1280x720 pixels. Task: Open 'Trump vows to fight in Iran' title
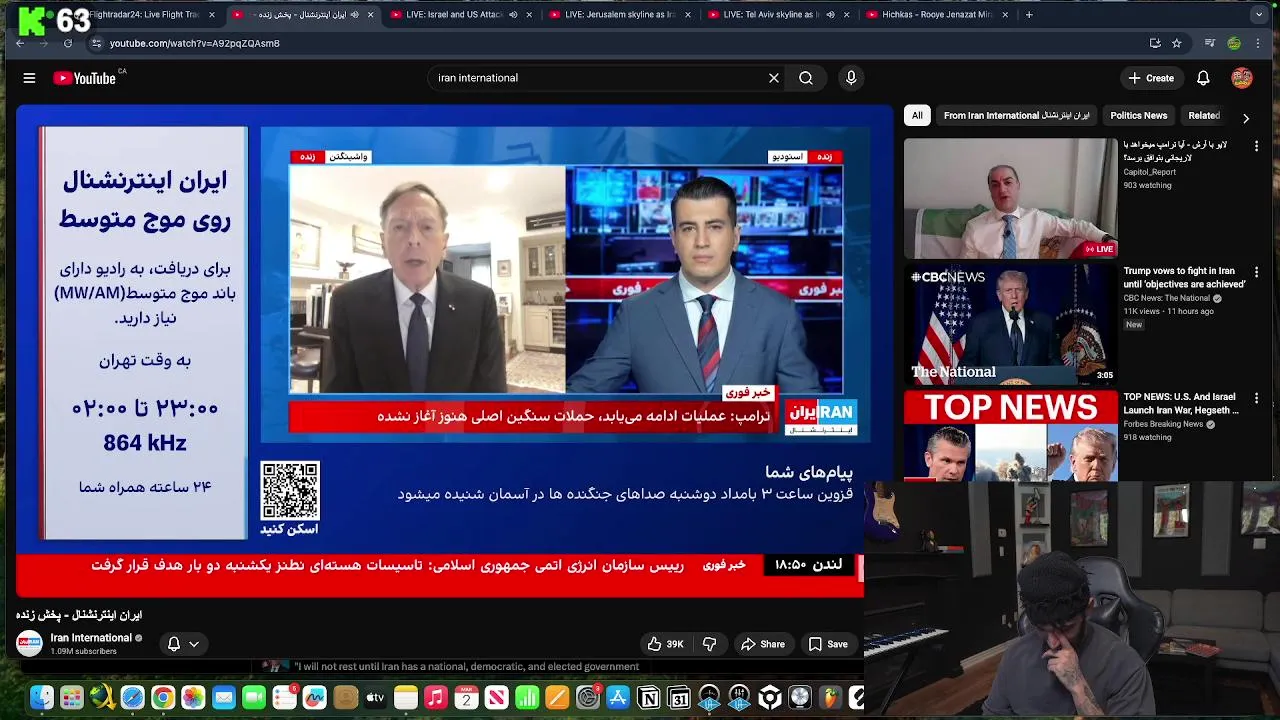(1184, 277)
